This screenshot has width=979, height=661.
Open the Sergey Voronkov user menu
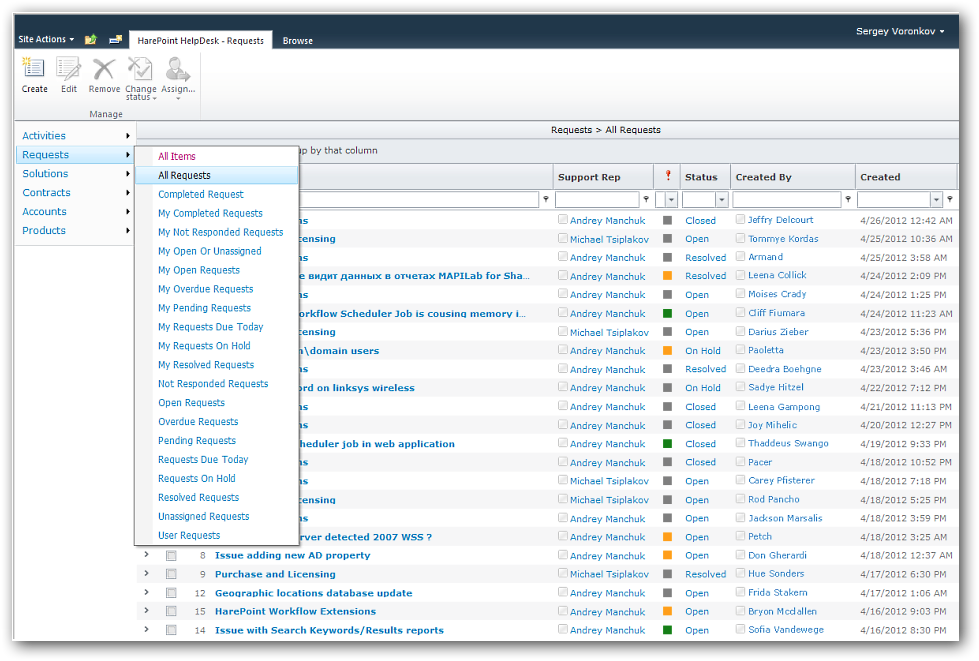click(900, 31)
